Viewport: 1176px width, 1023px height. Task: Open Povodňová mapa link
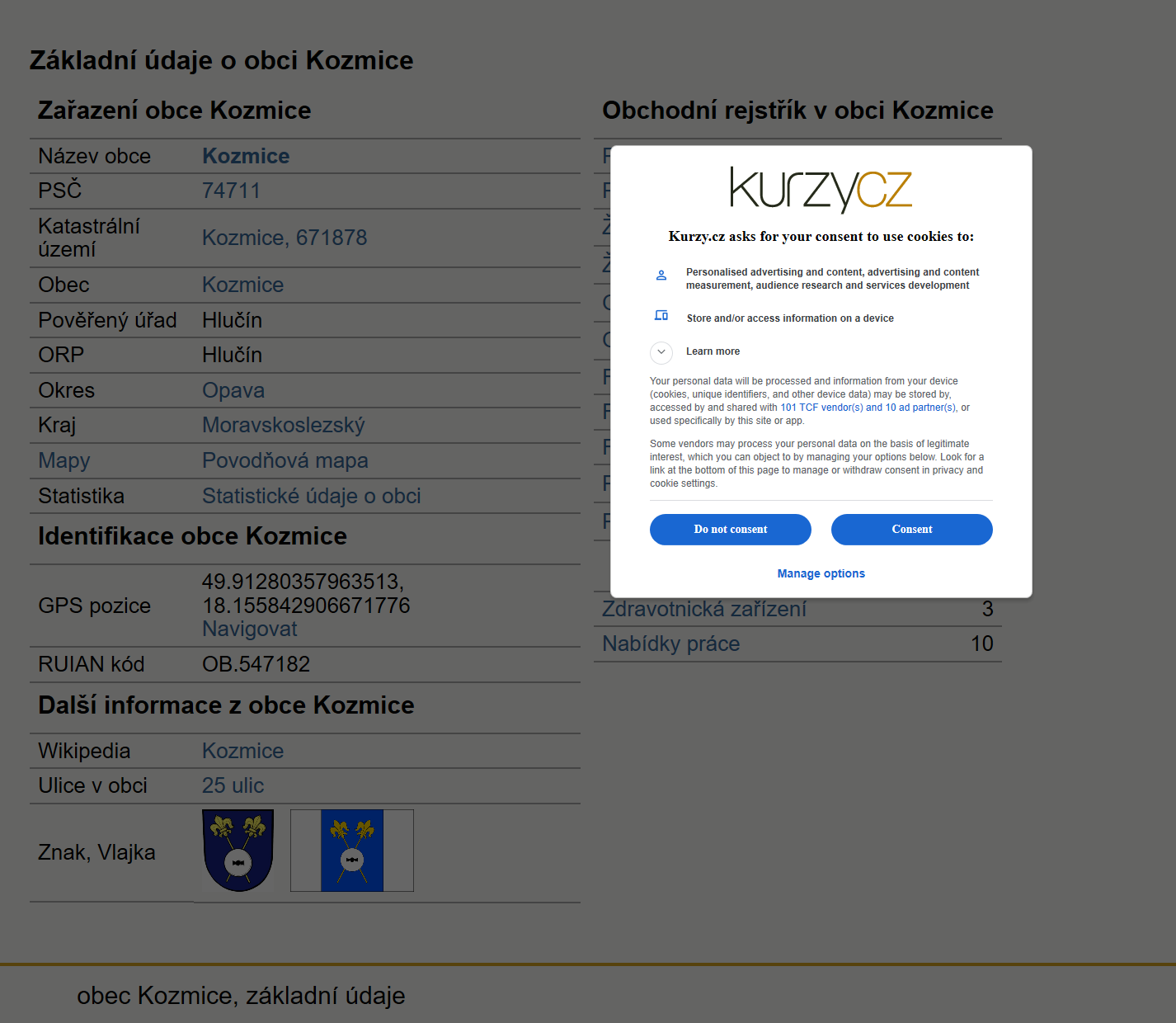click(x=285, y=460)
